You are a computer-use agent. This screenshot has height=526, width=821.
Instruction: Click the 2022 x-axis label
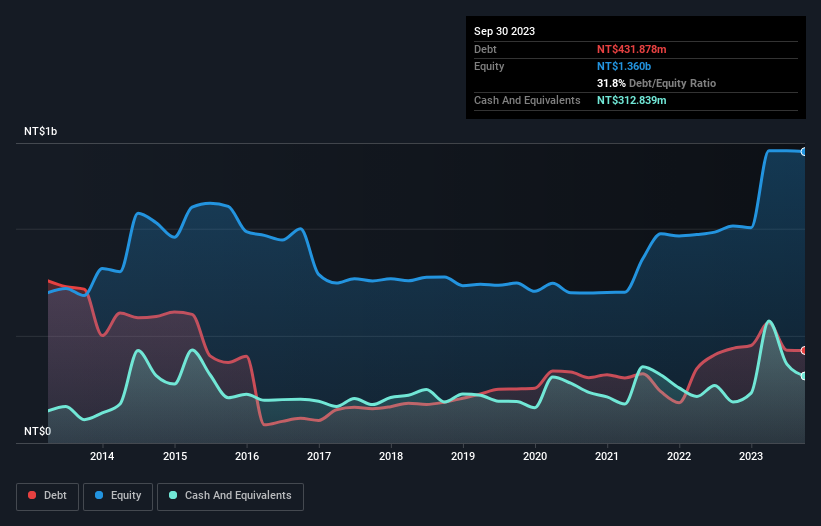click(x=679, y=456)
